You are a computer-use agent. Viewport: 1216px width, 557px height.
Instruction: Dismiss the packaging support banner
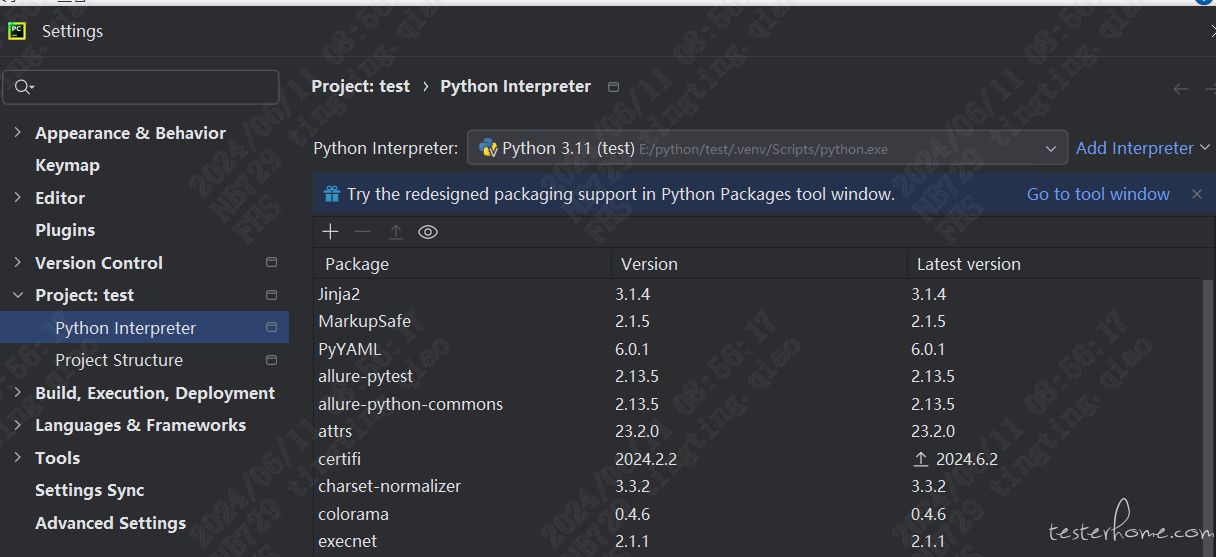point(1197,194)
